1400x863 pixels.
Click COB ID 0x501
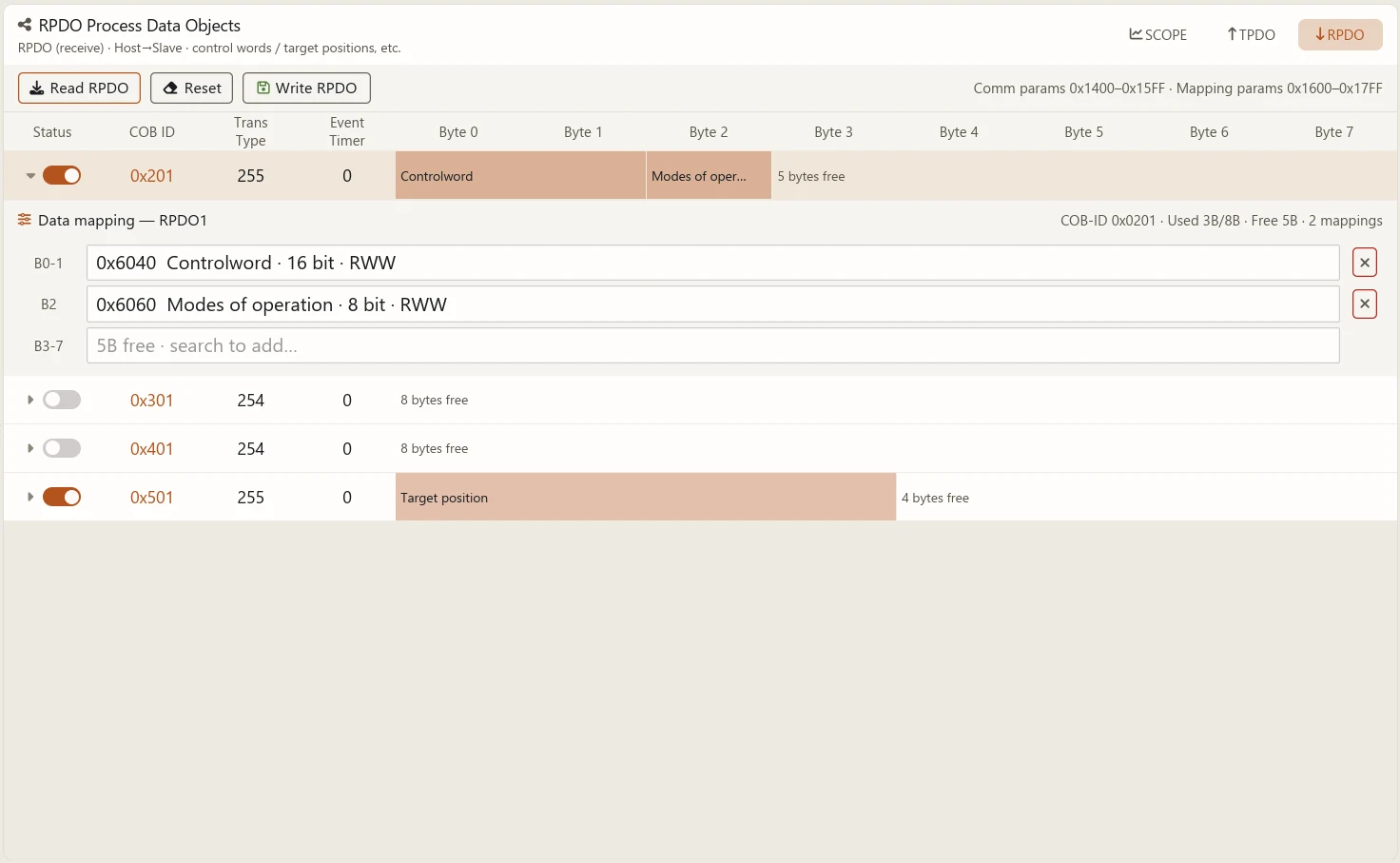tap(152, 497)
